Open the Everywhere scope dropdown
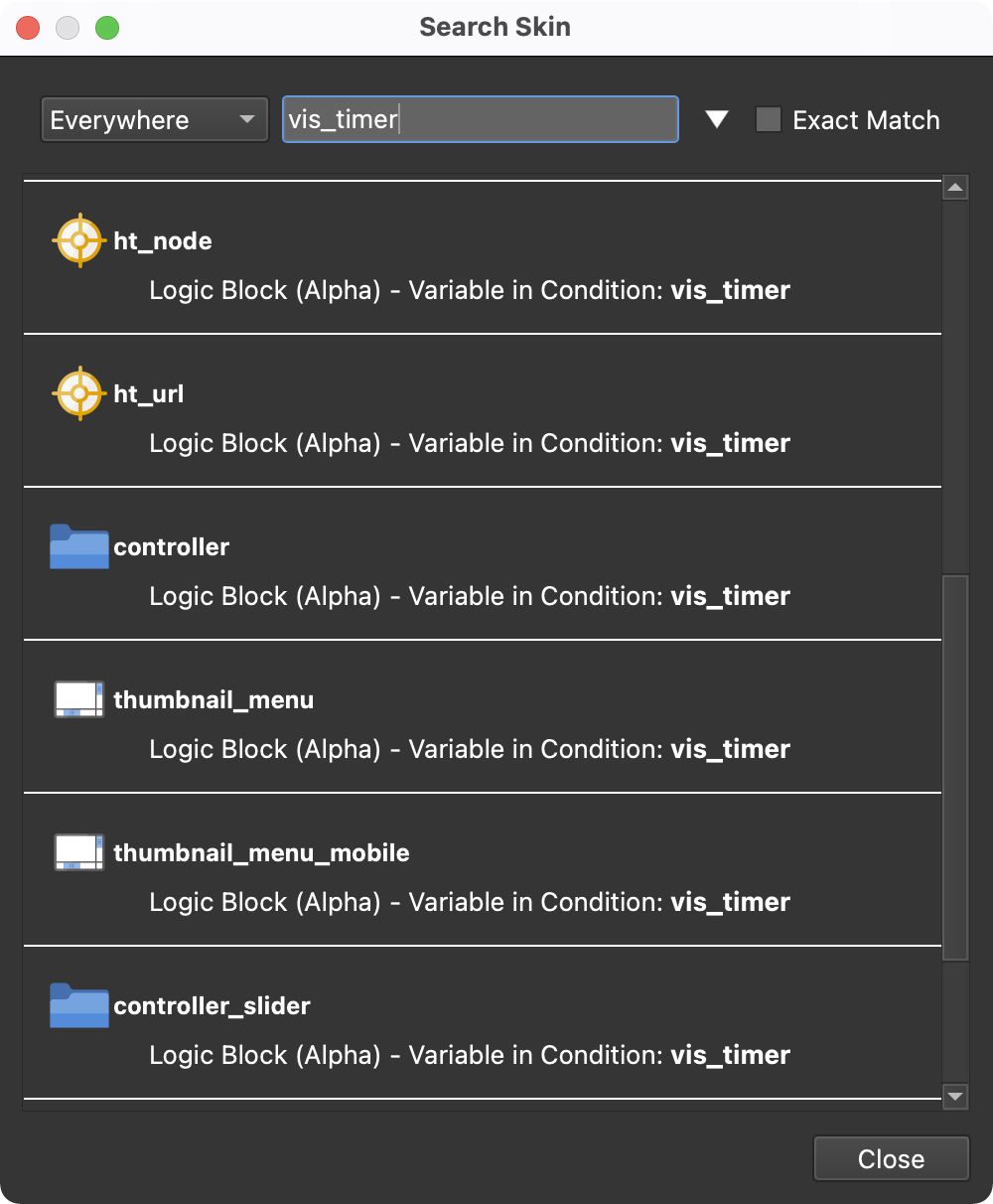 coord(154,119)
